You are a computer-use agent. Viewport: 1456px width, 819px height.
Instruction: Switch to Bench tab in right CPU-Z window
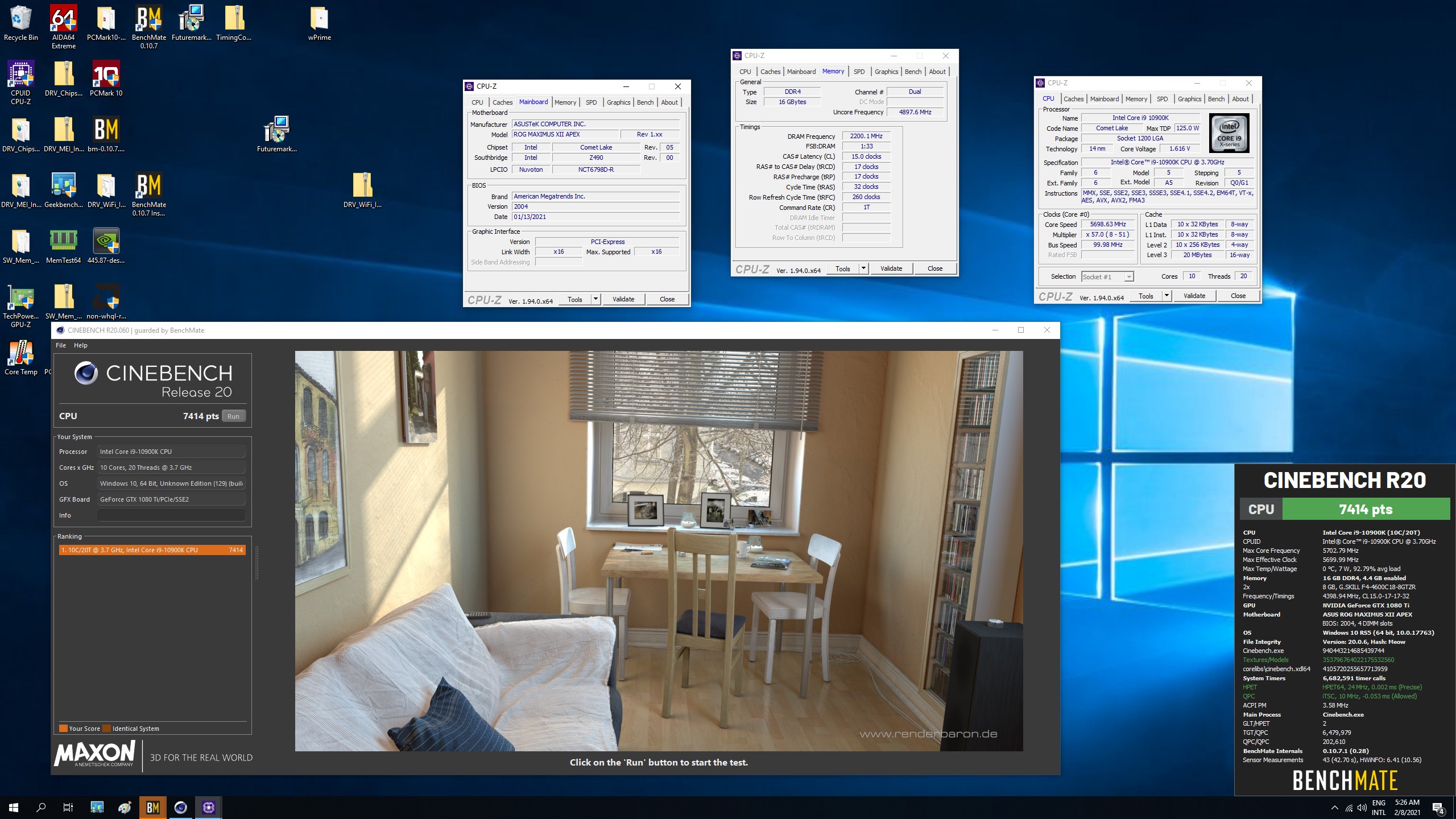[x=1216, y=99]
